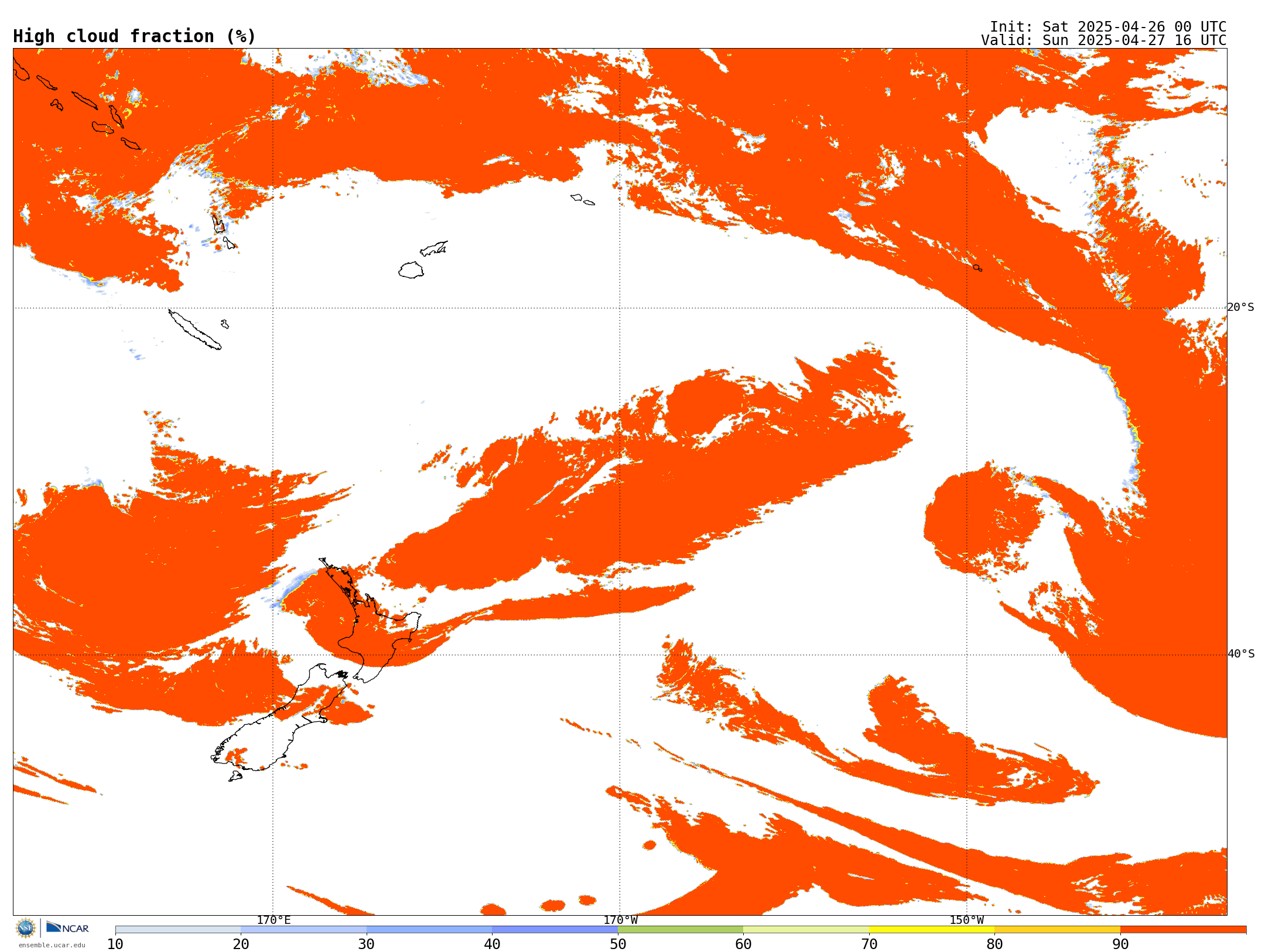Click the colorbar tick label 70
This screenshot has height=952, width=1265.
(x=869, y=944)
